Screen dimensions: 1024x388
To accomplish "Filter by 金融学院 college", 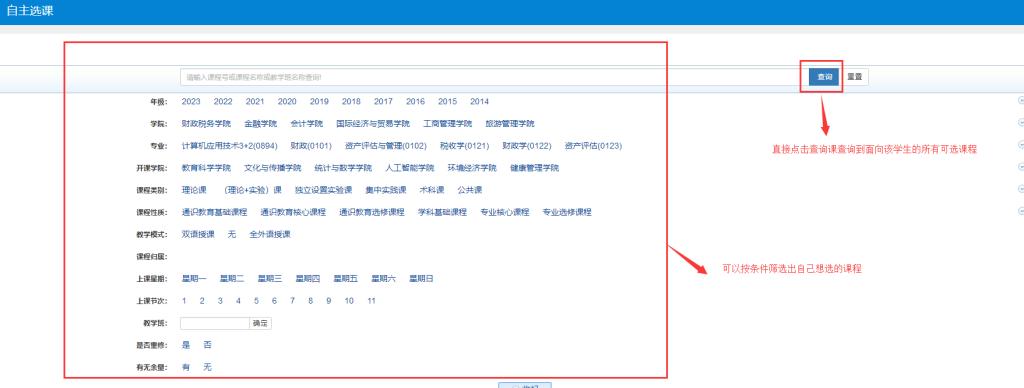I will 261,123.
